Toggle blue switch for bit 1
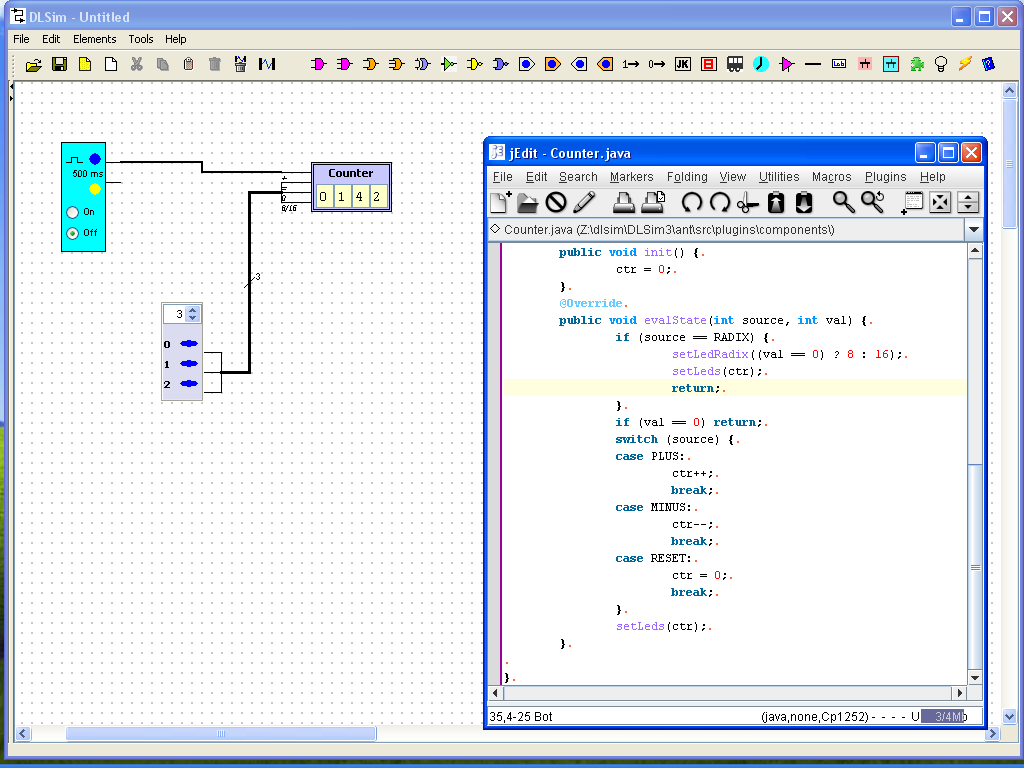This screenshot has width=1024, height=768. (x=189, y=364)
